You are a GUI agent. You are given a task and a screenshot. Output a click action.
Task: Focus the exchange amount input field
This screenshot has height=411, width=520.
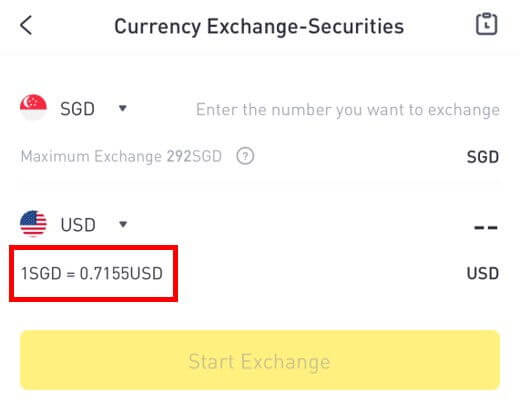click(x=348, y=110)
